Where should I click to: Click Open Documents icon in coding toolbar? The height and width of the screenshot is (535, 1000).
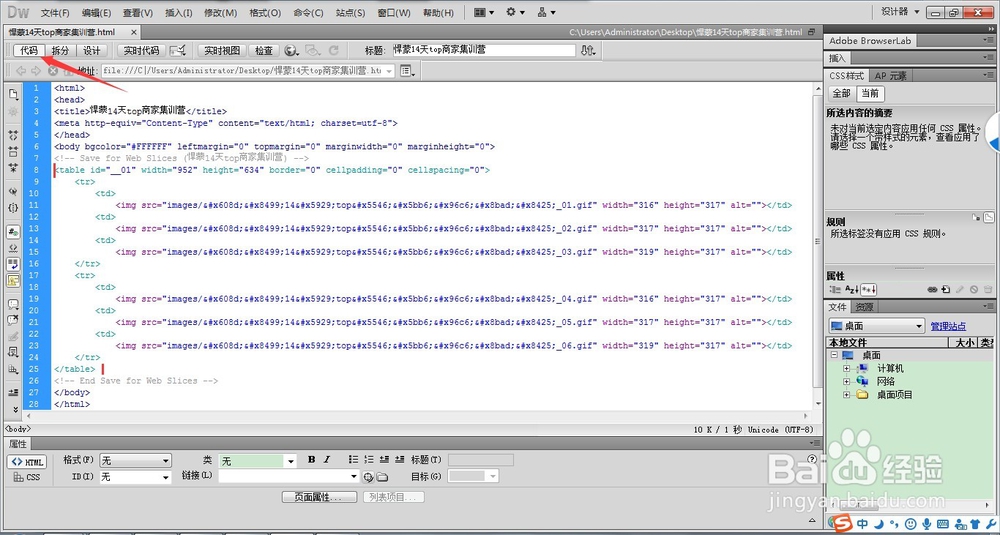pos(13,94)
